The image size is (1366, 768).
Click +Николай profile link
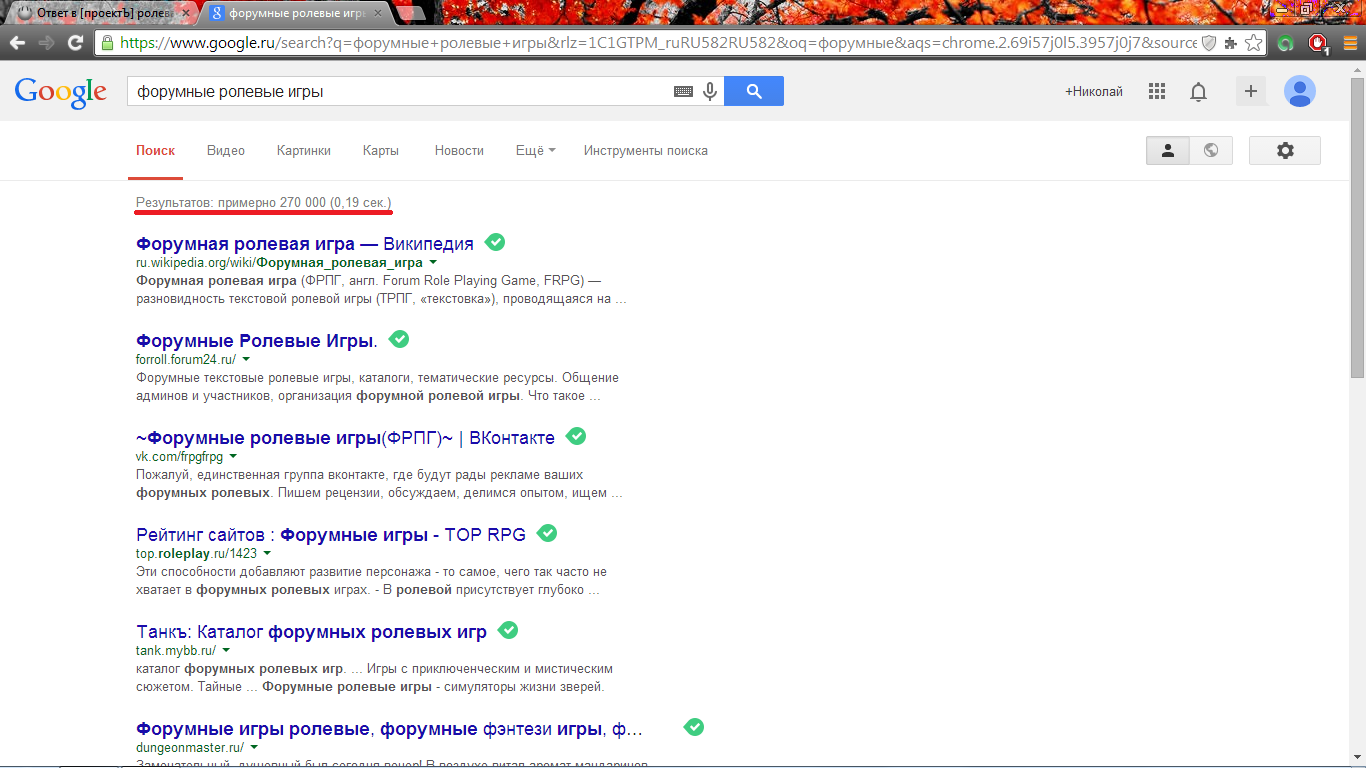point(1094,91)
